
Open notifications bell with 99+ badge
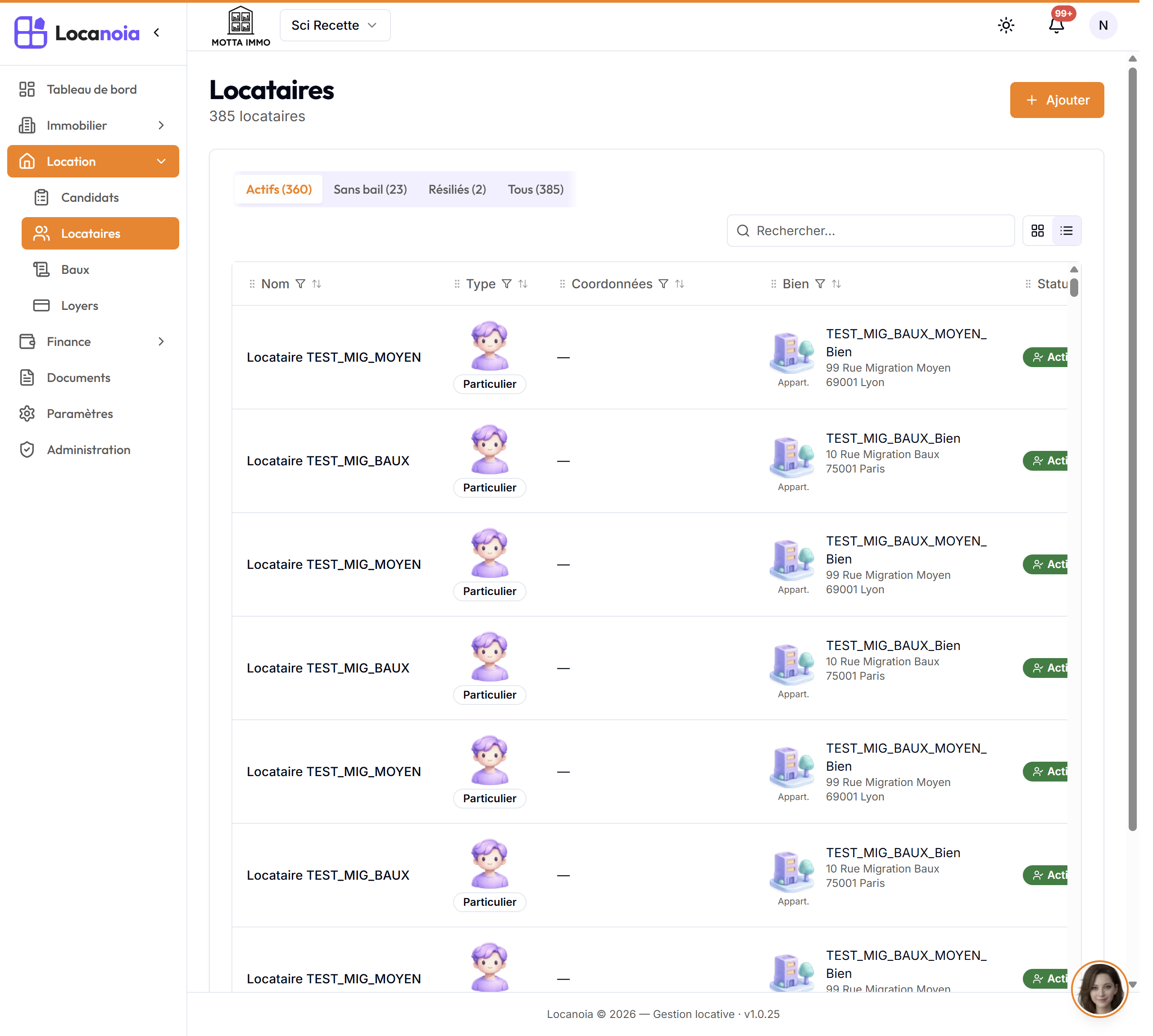(1057, 25)
